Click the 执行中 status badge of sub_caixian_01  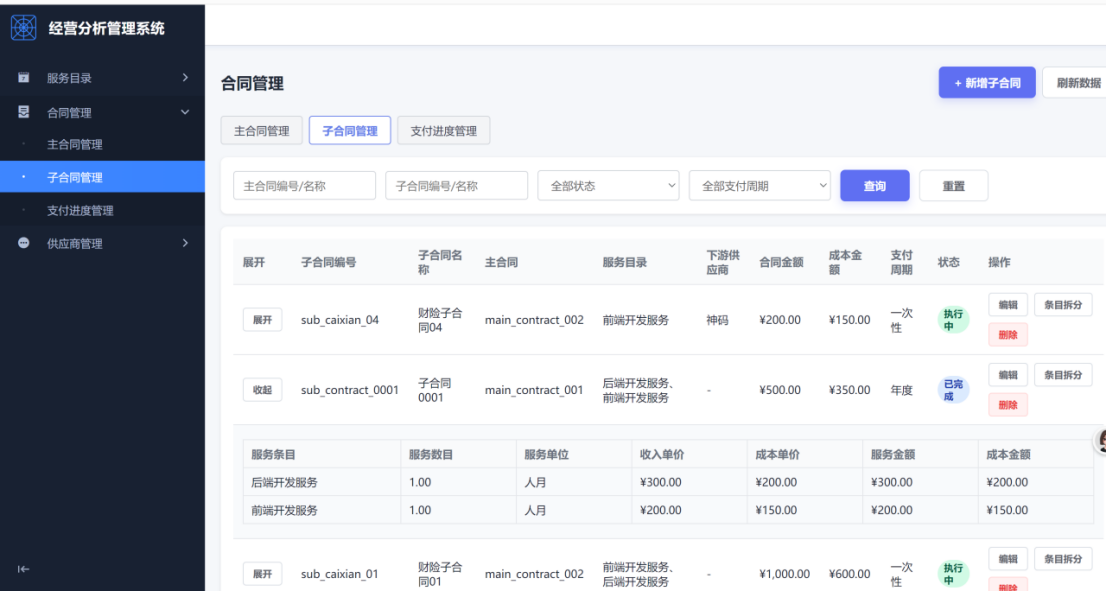tap(953, 574)
